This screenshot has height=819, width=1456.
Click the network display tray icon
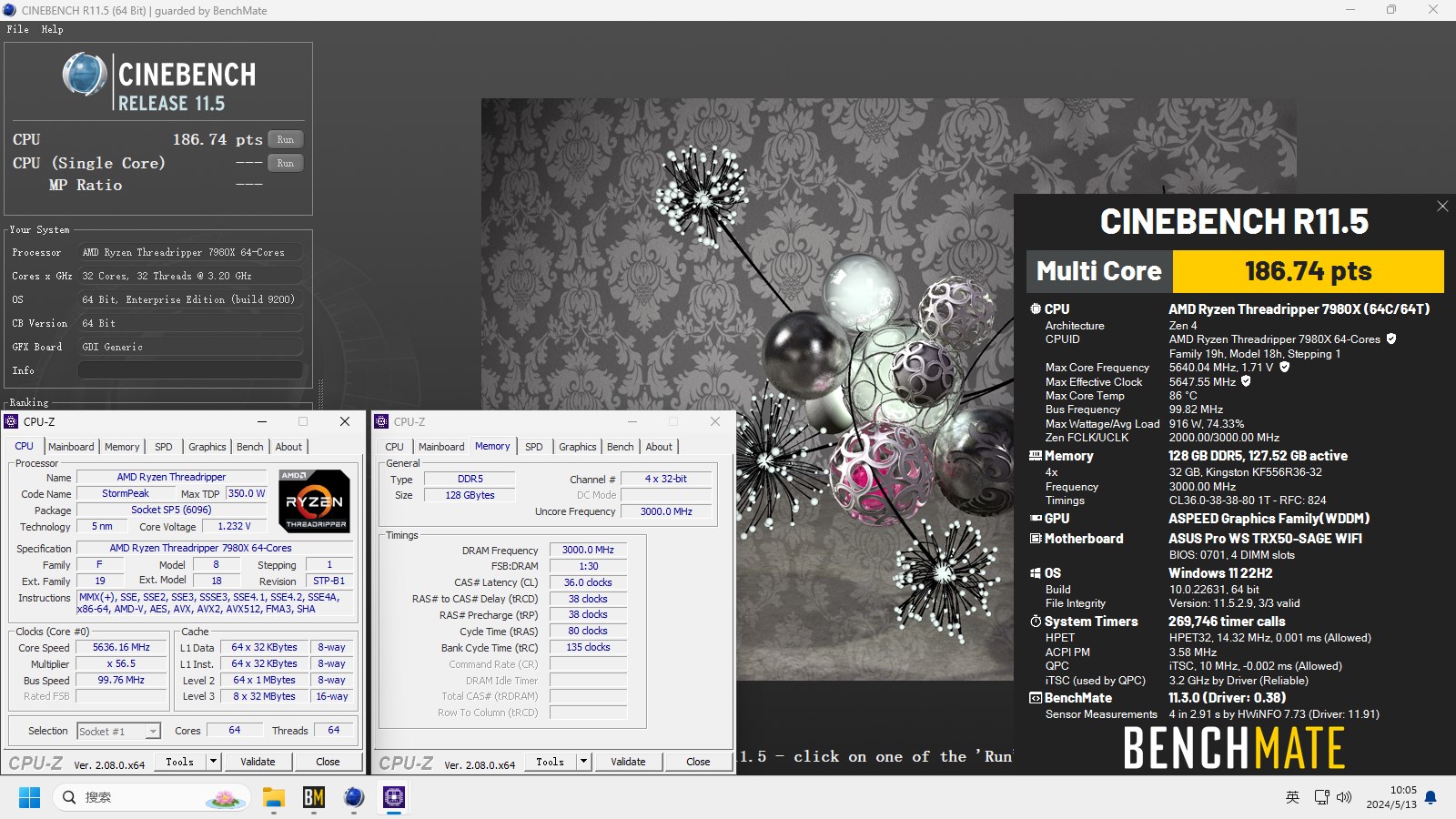1321,797
